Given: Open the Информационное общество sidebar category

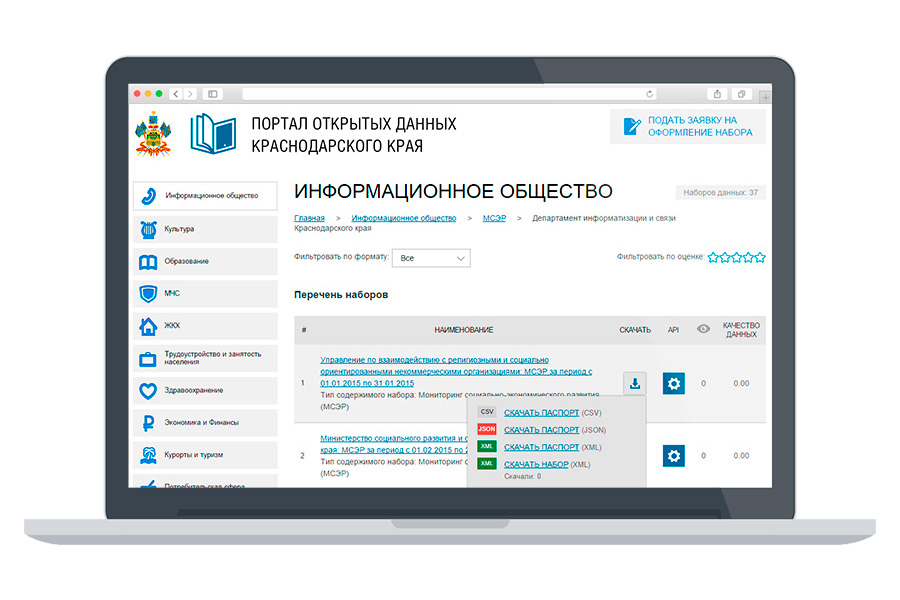Looking at the screenshot, I should point(205,196).
